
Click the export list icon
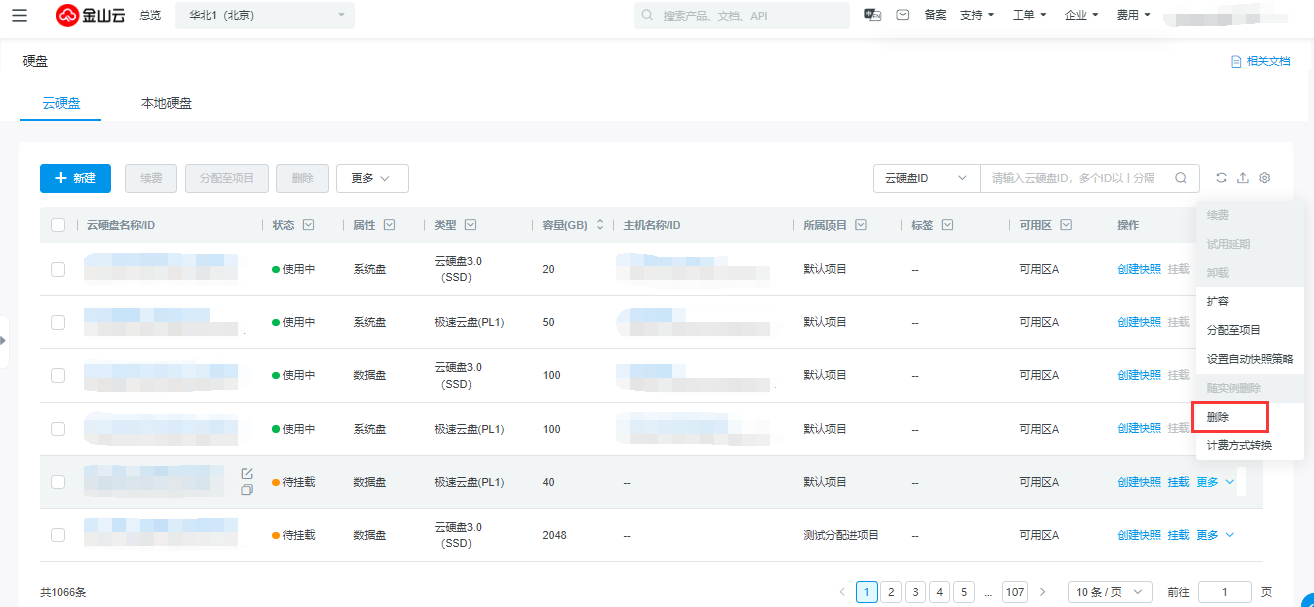(1243, 178)
